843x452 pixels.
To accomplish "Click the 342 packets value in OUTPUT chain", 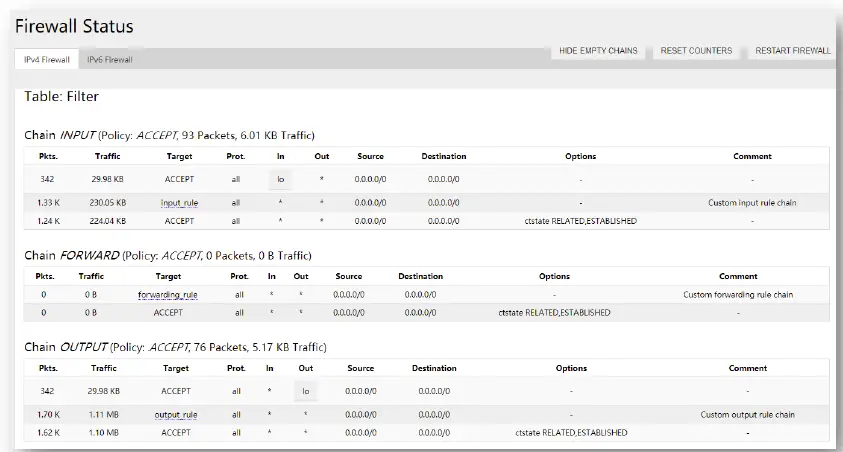I will click(x=47, y=391).
